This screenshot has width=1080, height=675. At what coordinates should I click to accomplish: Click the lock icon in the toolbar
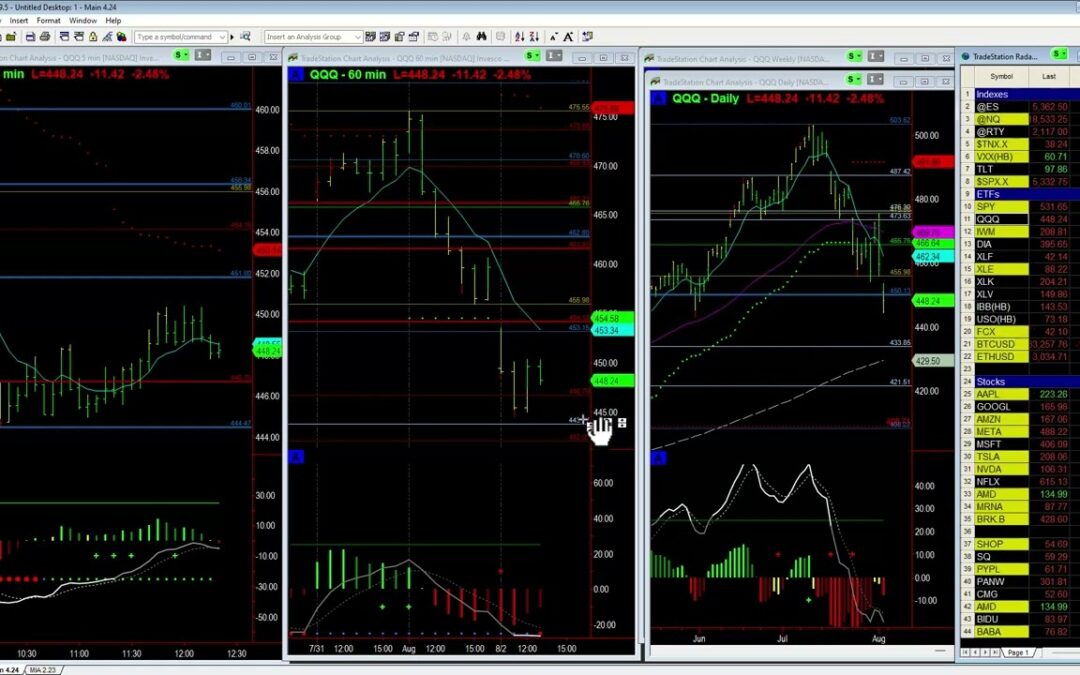[93, 37]
